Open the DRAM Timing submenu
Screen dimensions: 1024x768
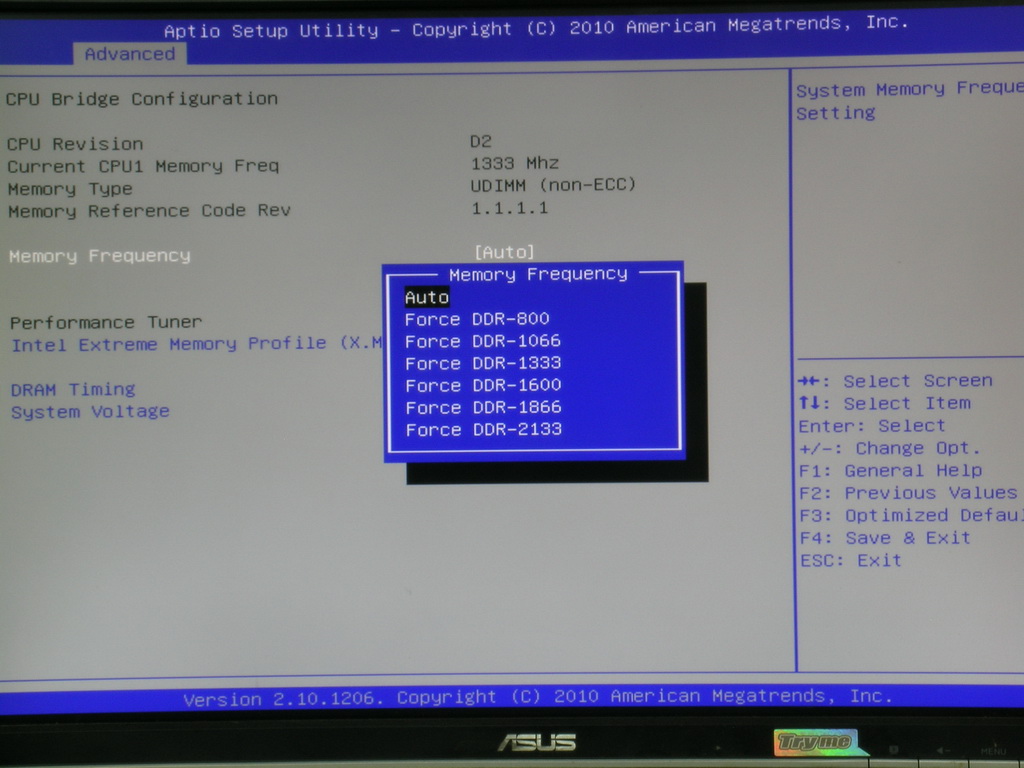point(73,390)
